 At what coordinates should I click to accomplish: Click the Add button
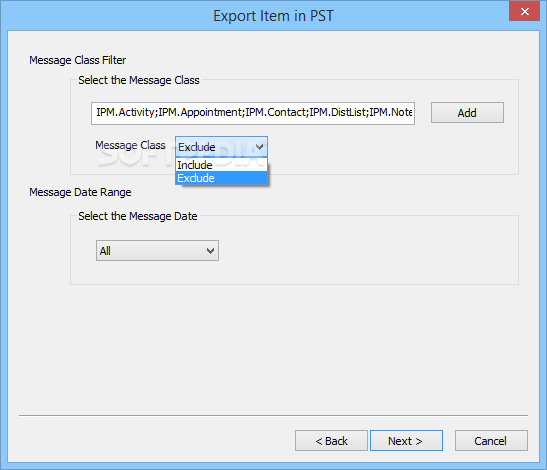[x=467, y=113]
